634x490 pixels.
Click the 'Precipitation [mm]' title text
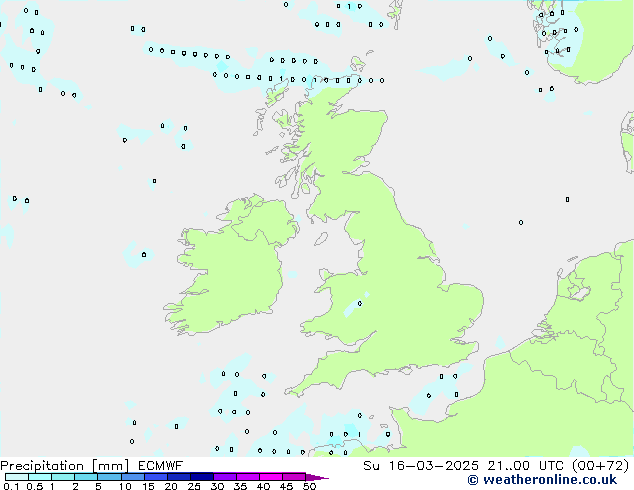coord(64,466)
